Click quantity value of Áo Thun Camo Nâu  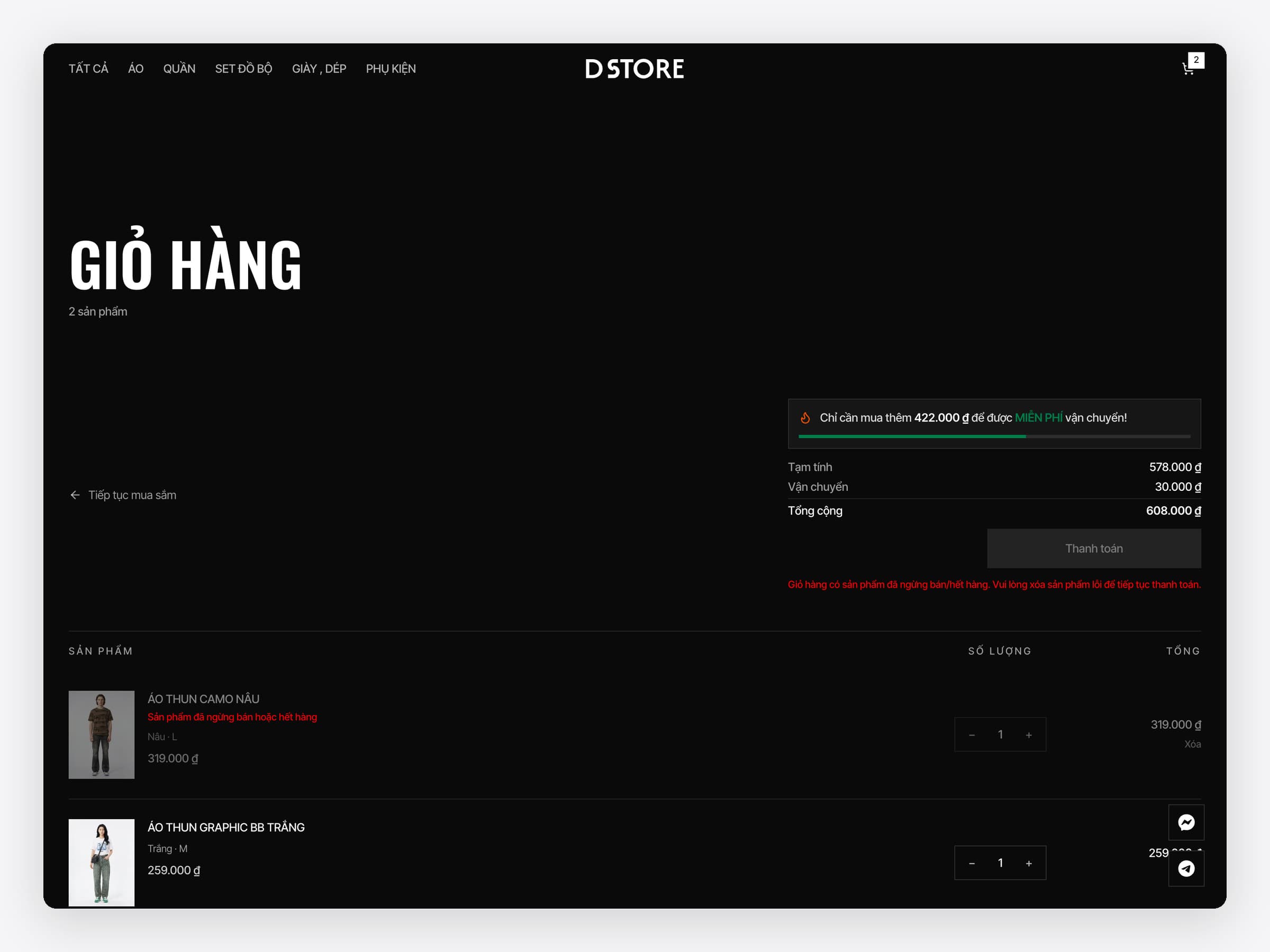pos(1000,735)
